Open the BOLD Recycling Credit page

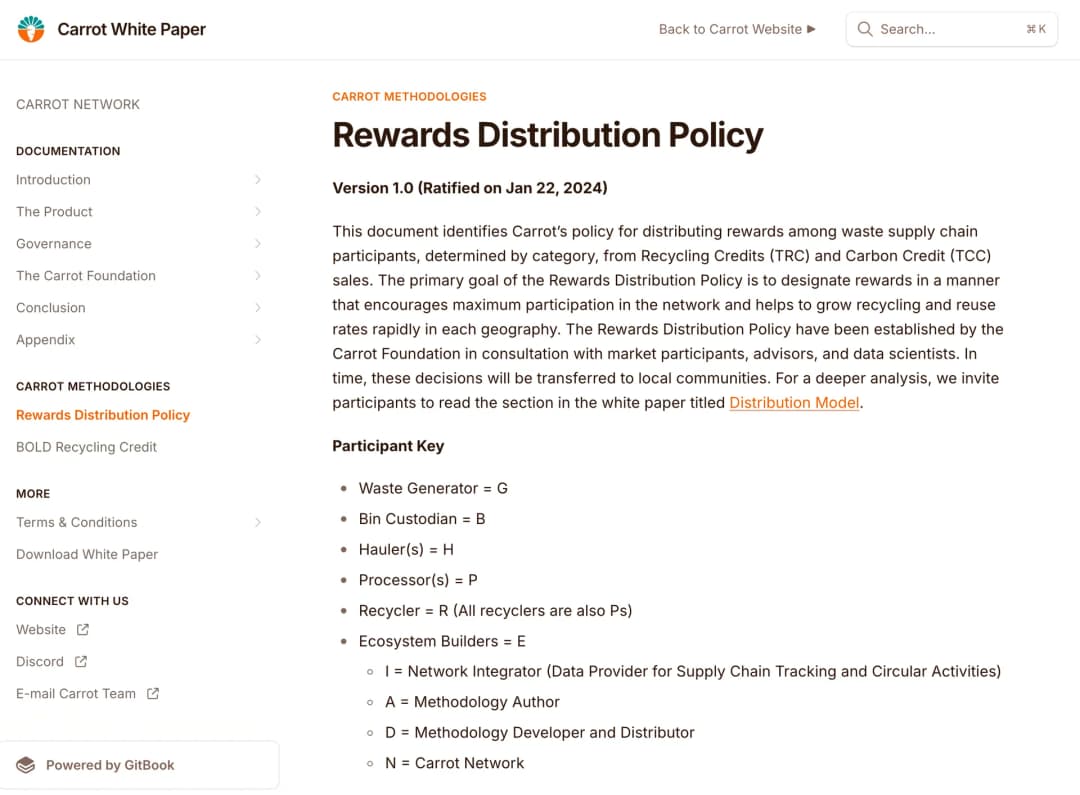click(x=86, y=447)
